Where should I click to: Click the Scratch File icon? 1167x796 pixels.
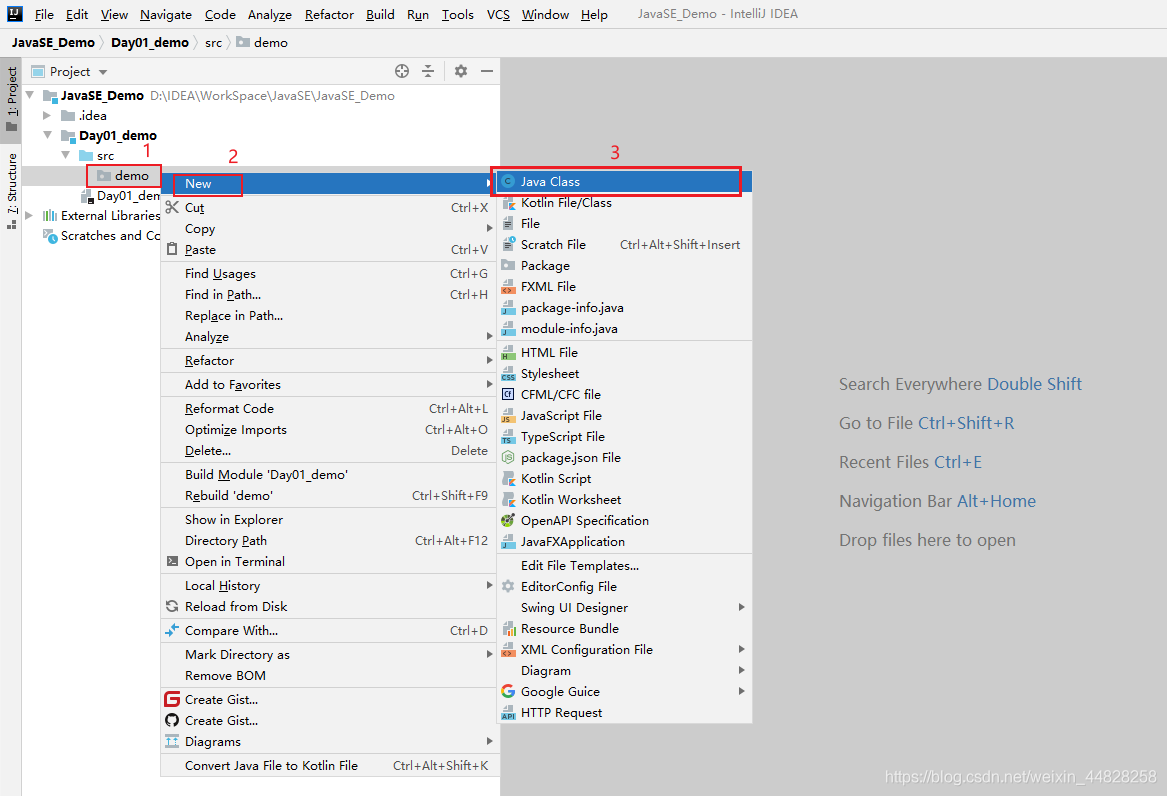[508, 245]
